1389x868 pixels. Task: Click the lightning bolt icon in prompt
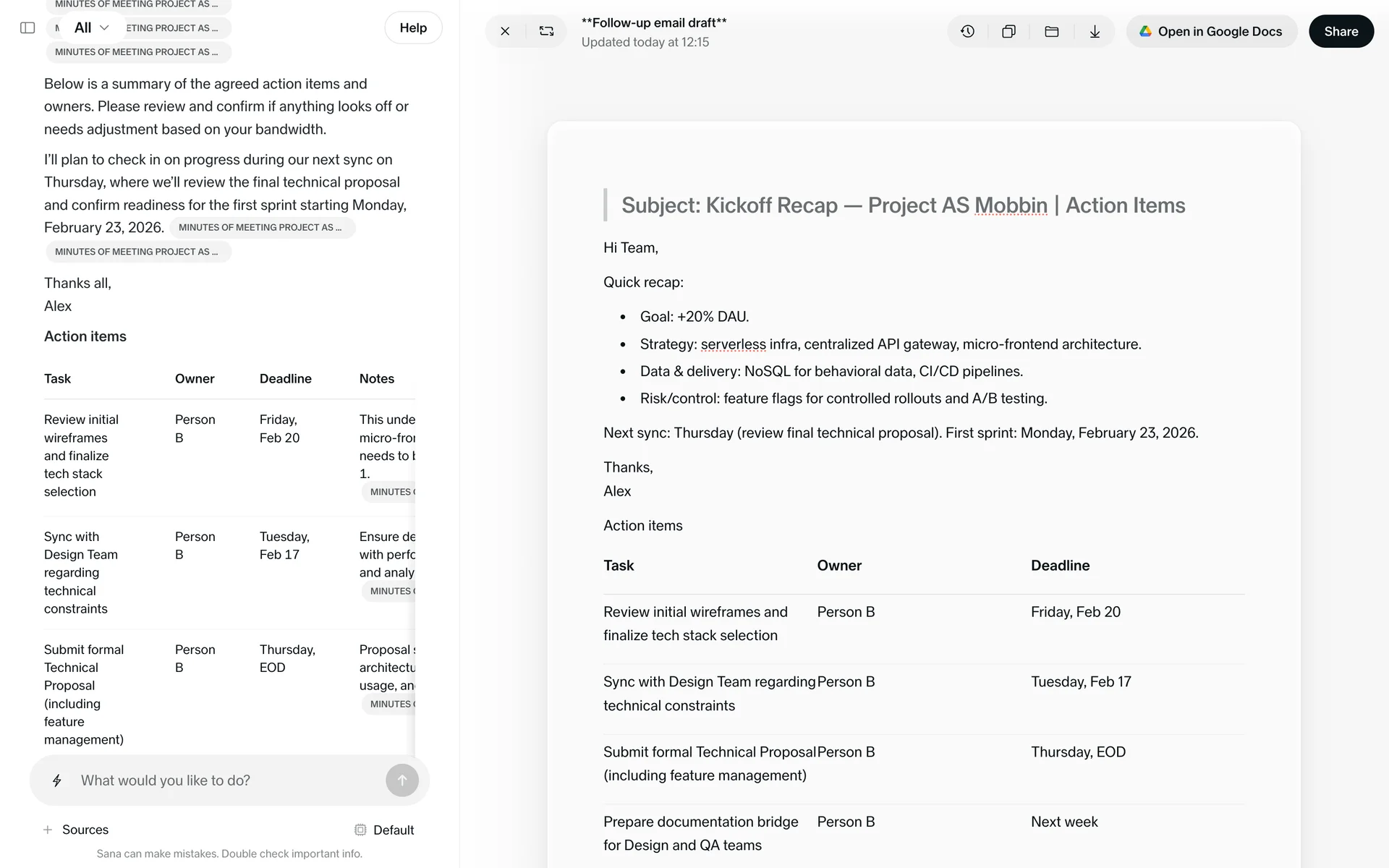pos(57,780)
